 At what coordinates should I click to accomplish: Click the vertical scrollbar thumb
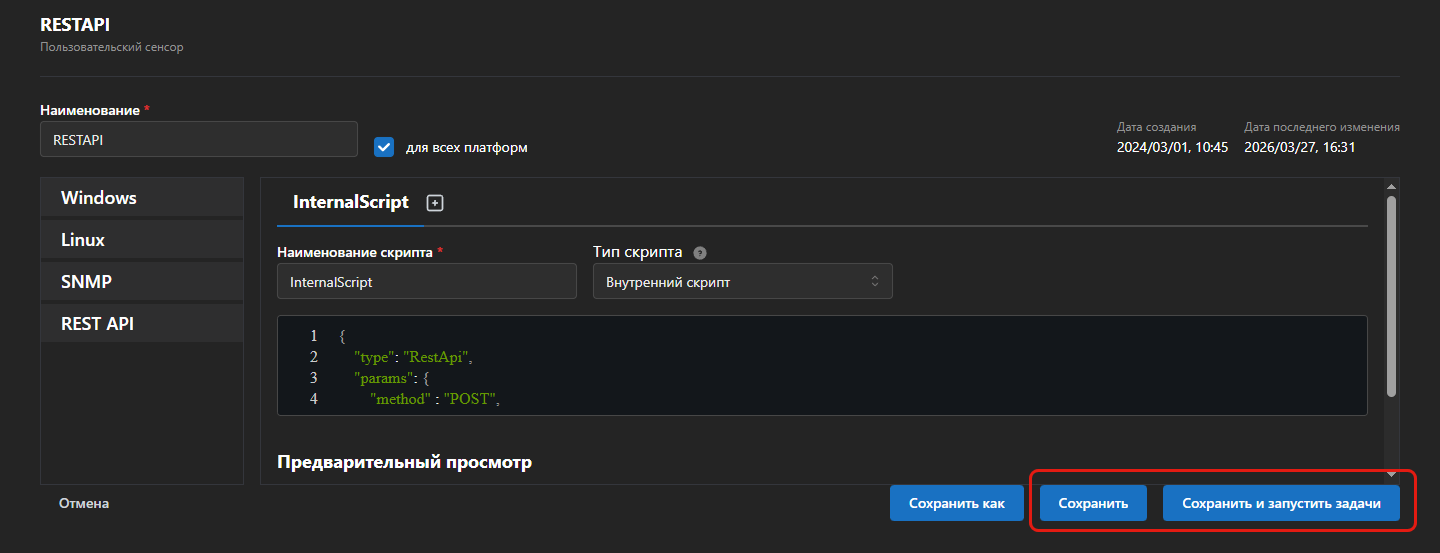click(x=1391, y=295)
